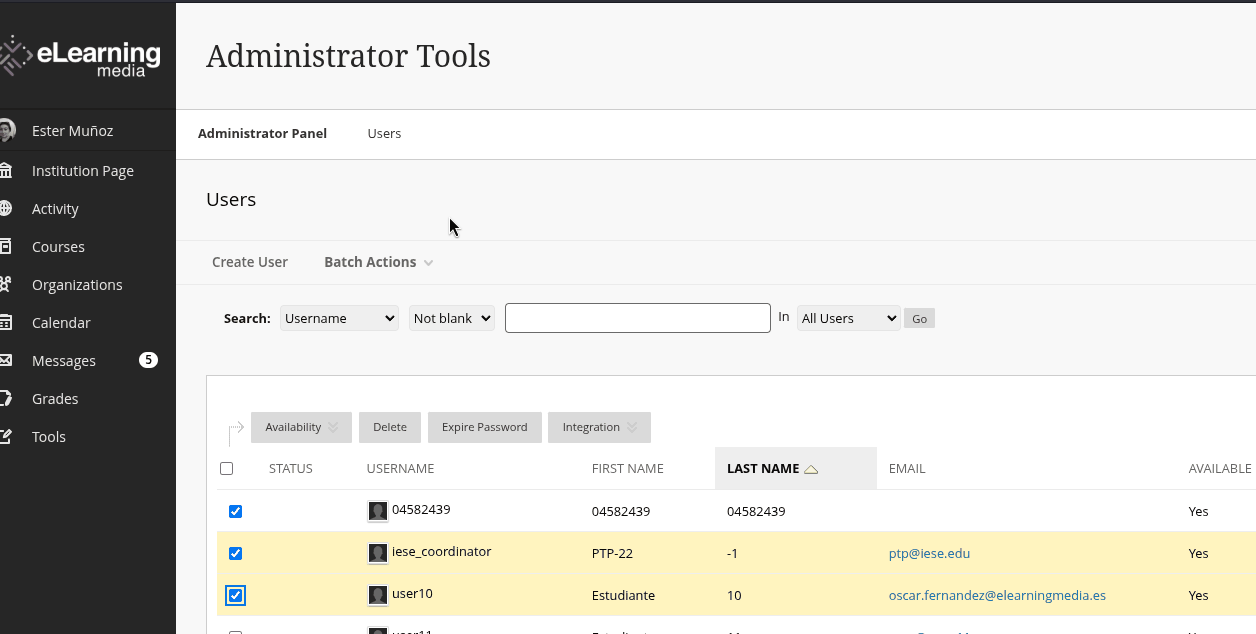Open the Not blank operator dropdown
This screenshot has width=1256, height=634.
[x=452, y=318]
